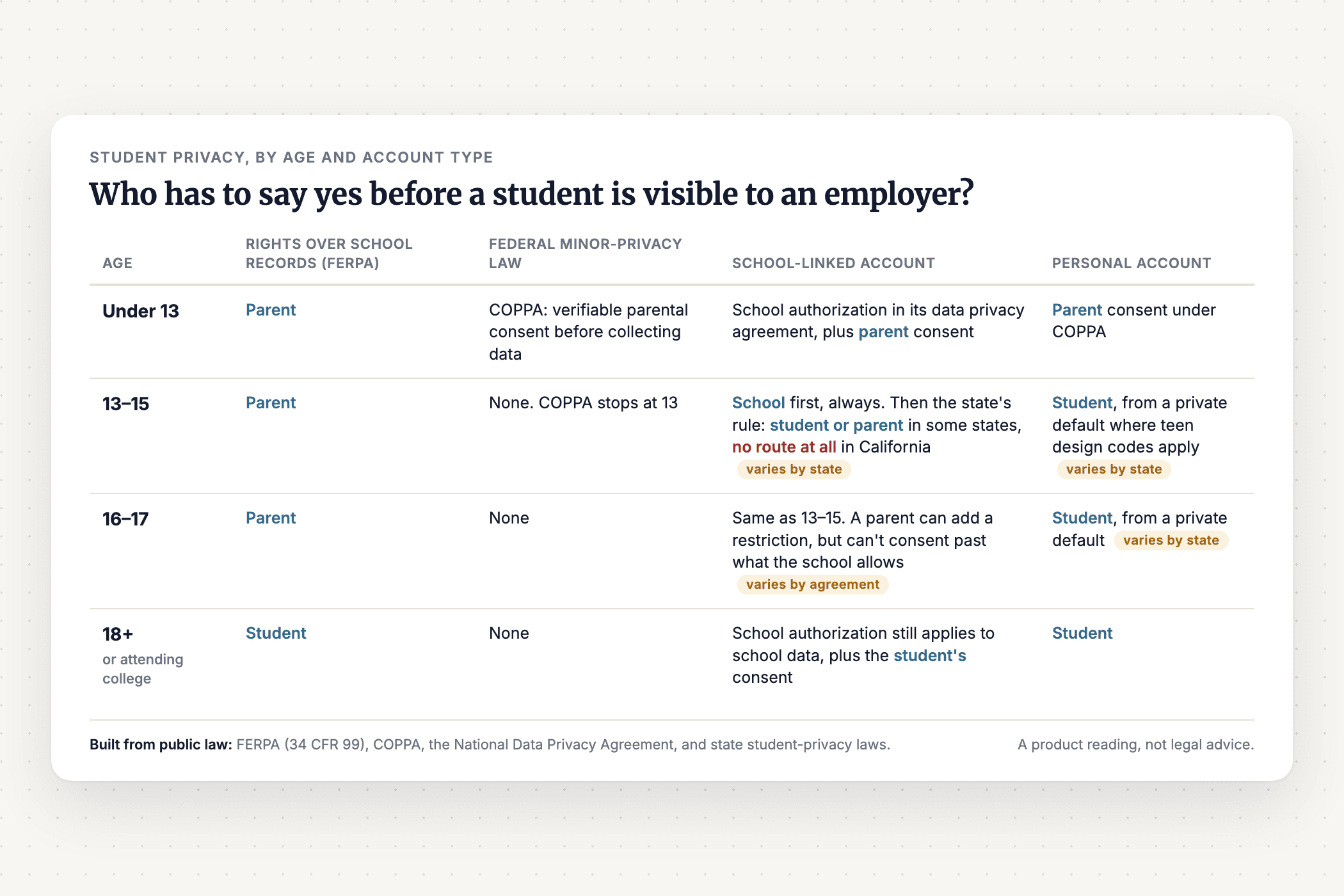Image resolution: width=1344 pixels, height=896 pixels.
Task: Click the '13–15' age row label
Action: pos(126,404)
